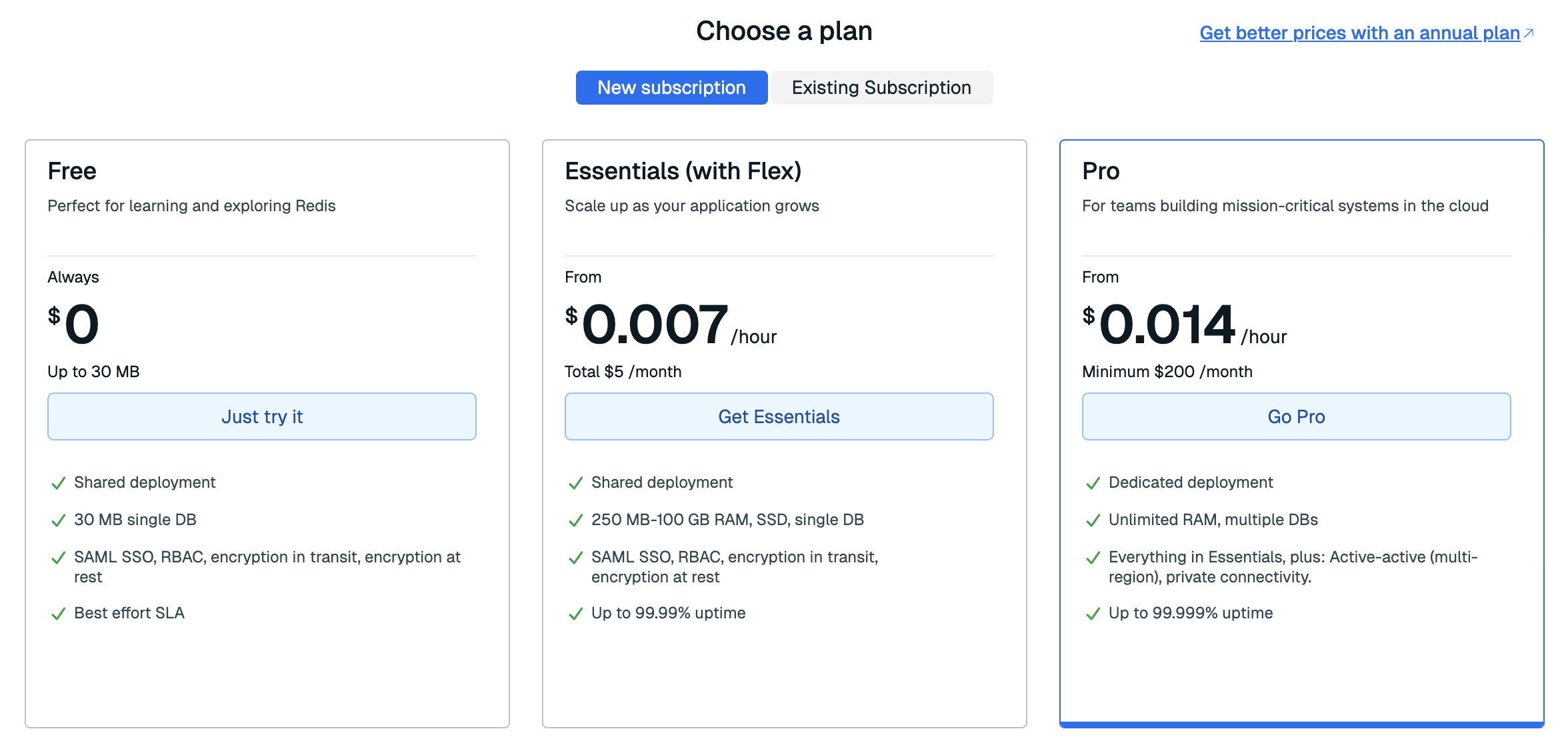The width and height of the screenshot is (1568, 749).
Task: Open the annual plan pricing link
Action: 1359,33
